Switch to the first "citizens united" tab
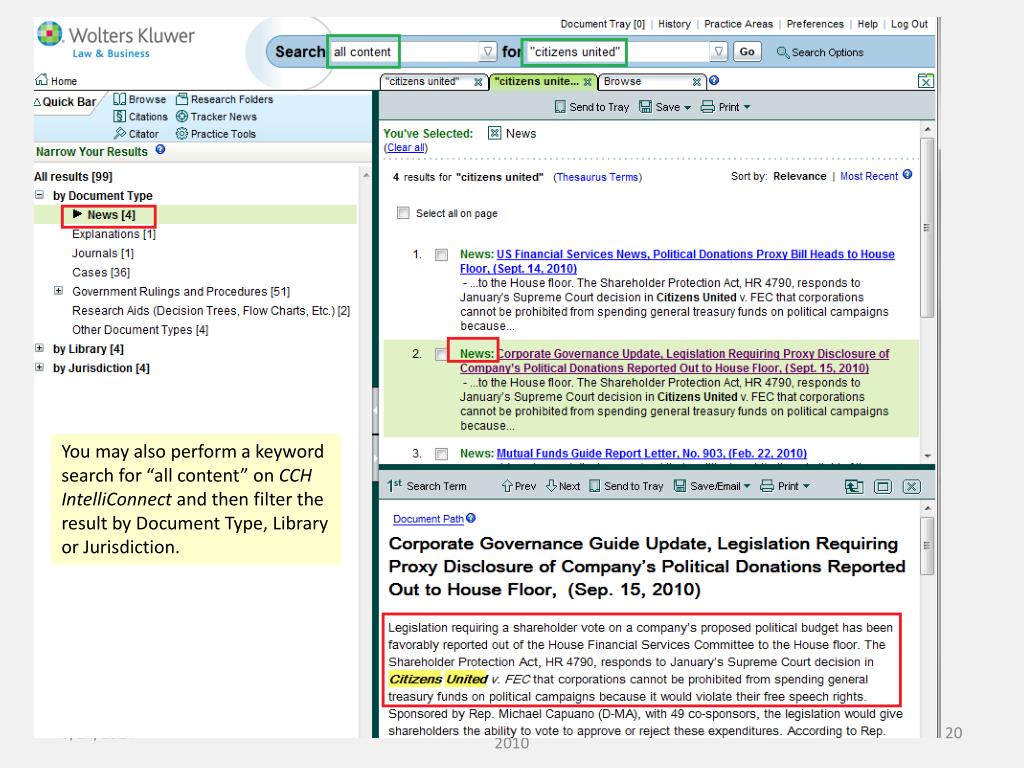The image size is (1024, 768). coord(422,82)
